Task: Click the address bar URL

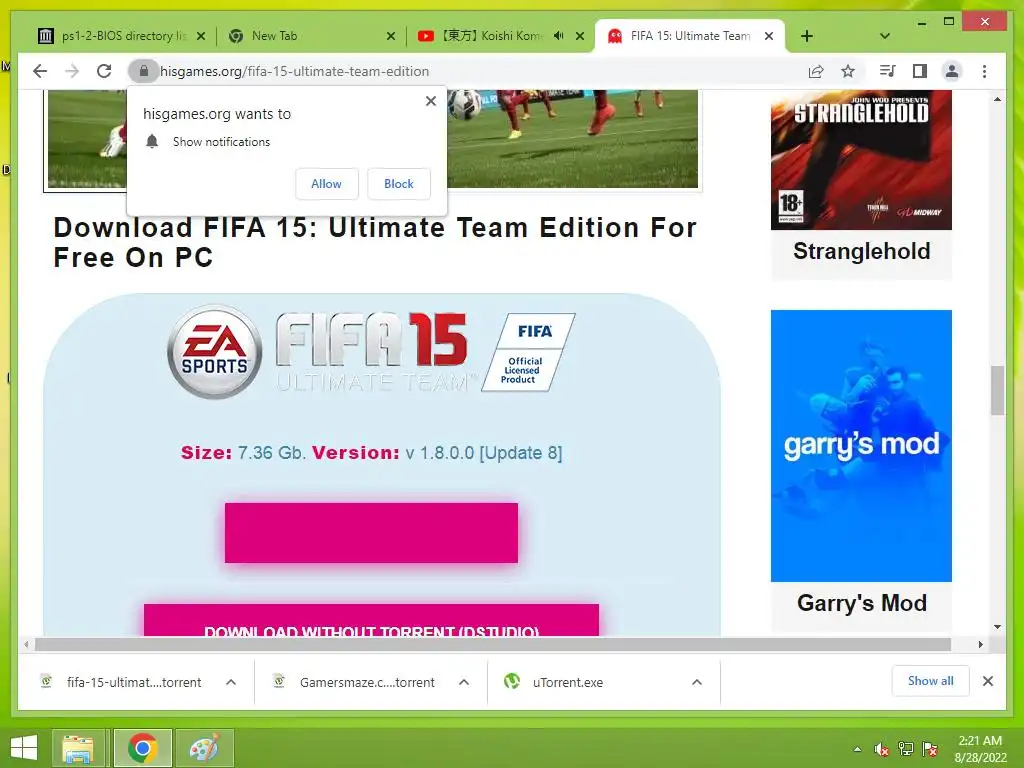Action: (x=295, y=71)
